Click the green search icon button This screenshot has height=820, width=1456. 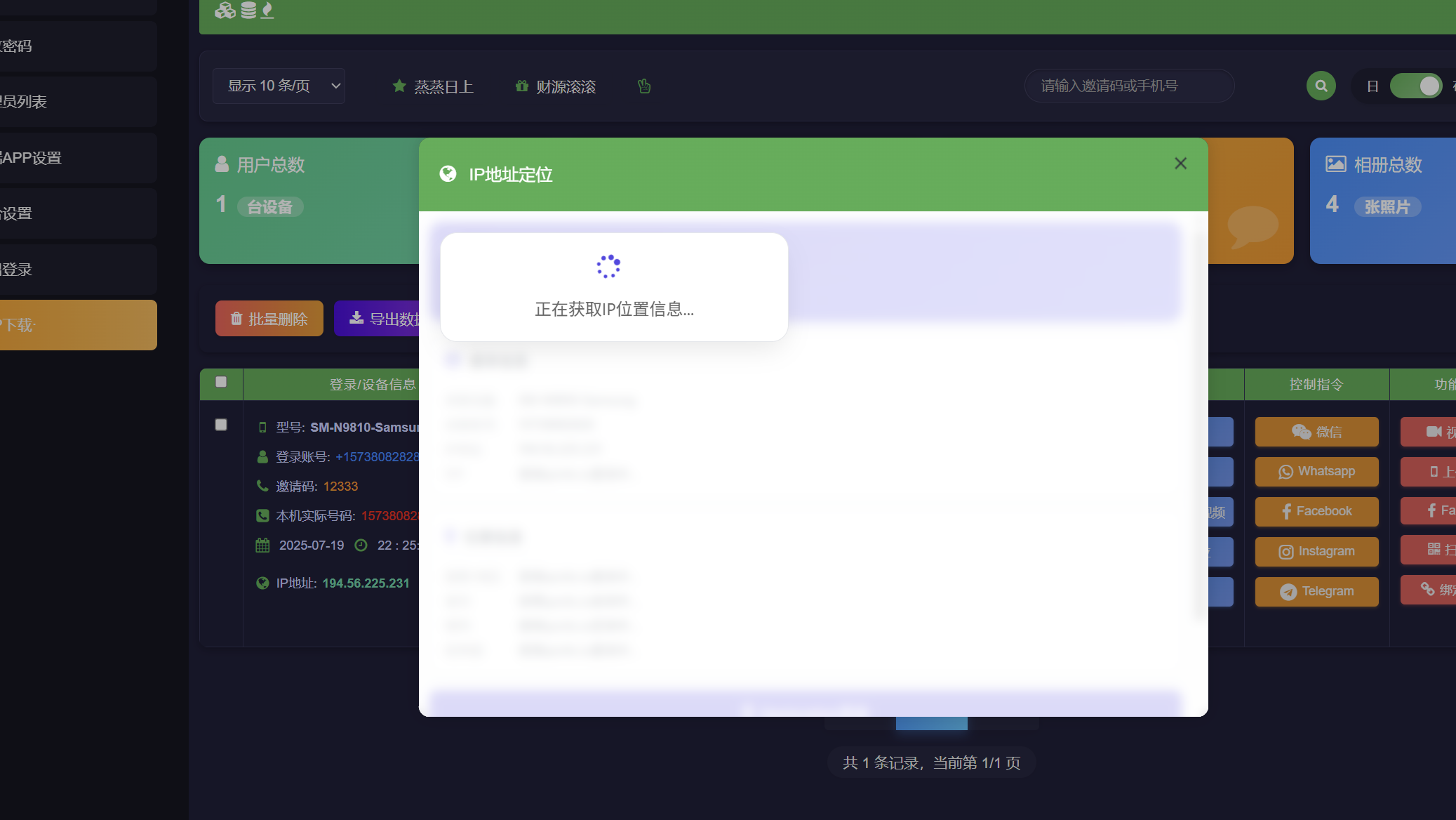[1321, 86]
